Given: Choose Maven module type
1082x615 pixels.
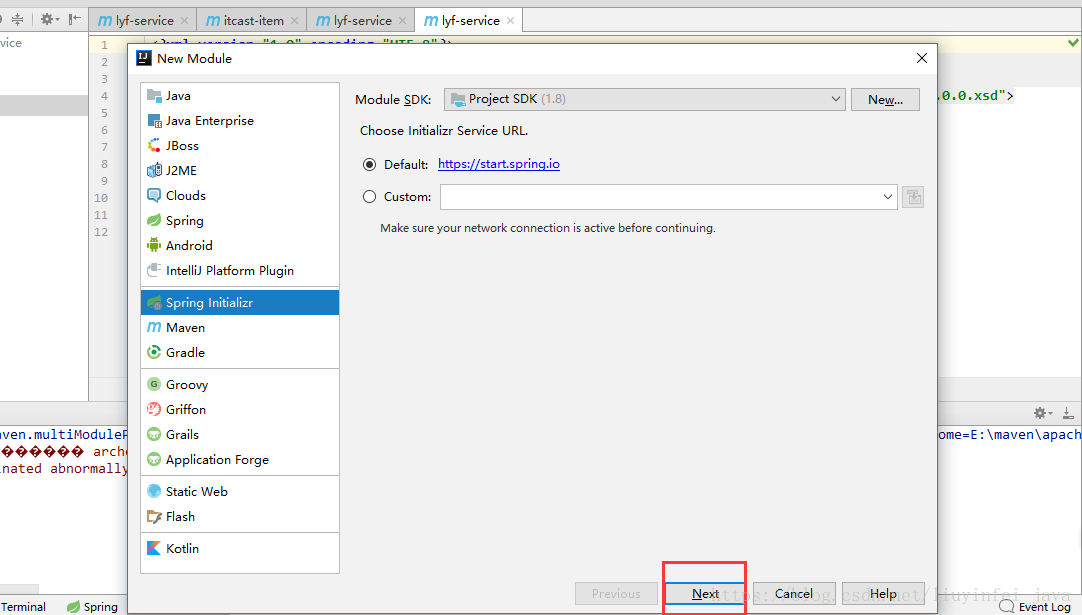Looking at the screenshot, I should (239, 327).
